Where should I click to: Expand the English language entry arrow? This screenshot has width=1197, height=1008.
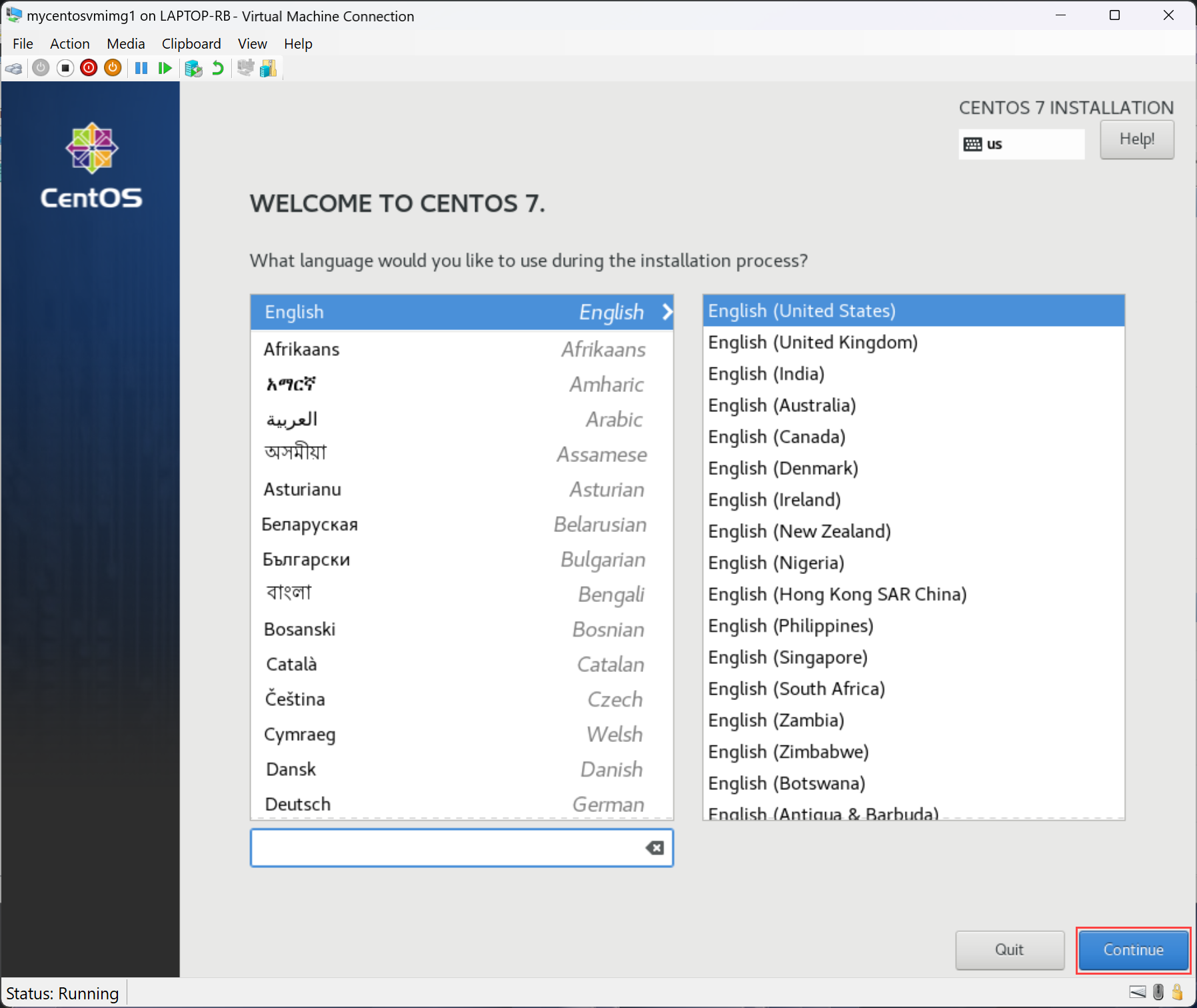[x=666, y=311]
